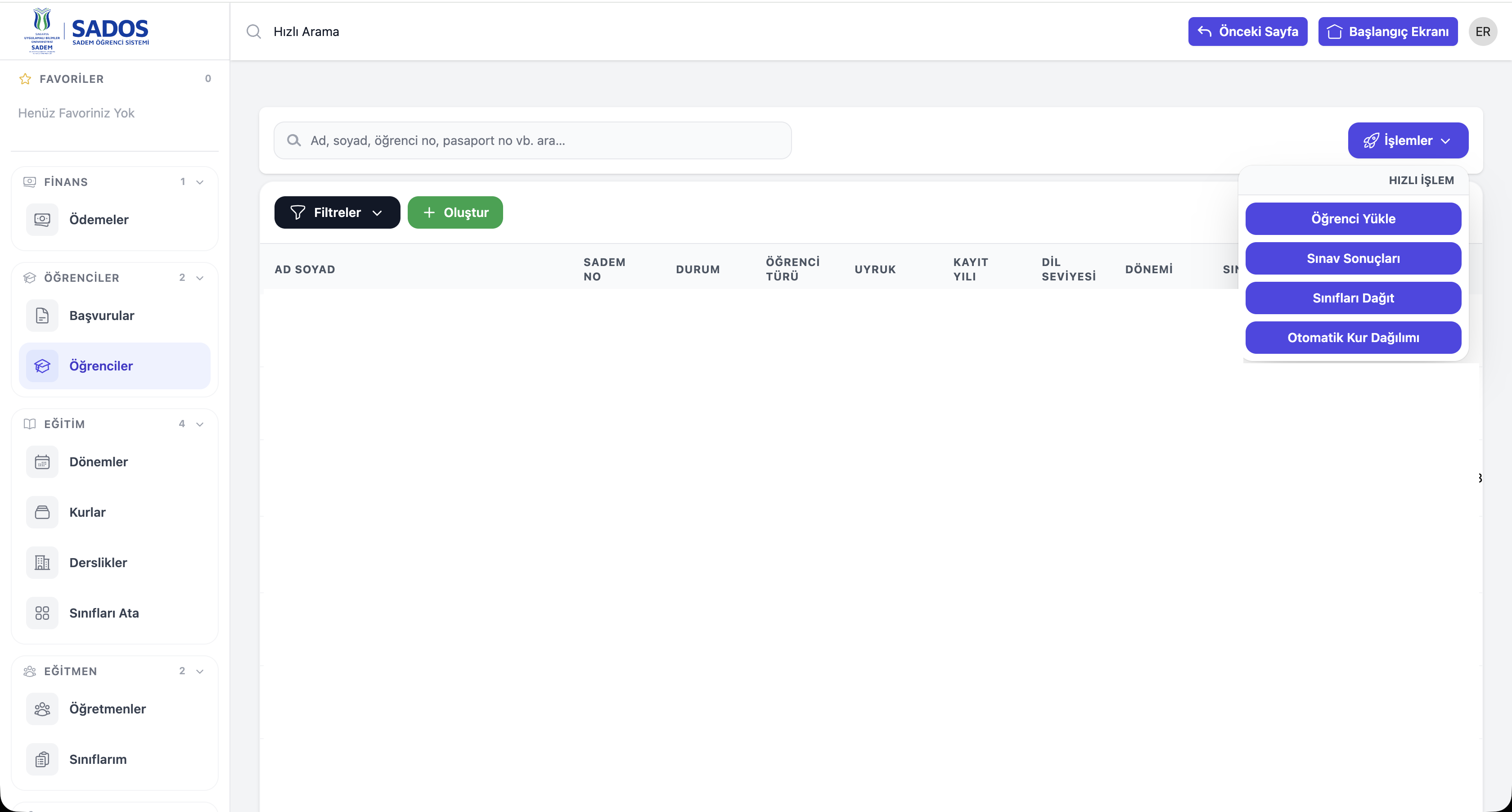Click the Öğretmenler people icon
Screen dimensions: 1512x812
pos(42,708)
